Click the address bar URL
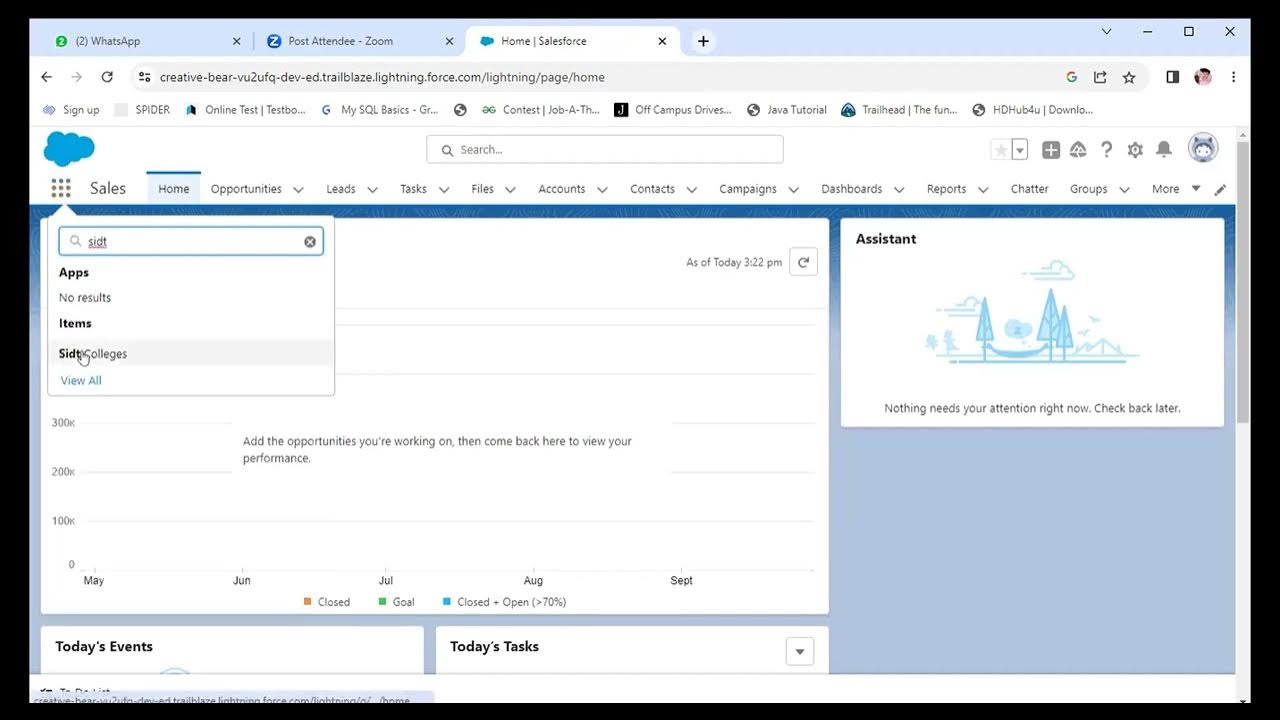Viewport: 1280px width, 720px height. tap(382, 77)
